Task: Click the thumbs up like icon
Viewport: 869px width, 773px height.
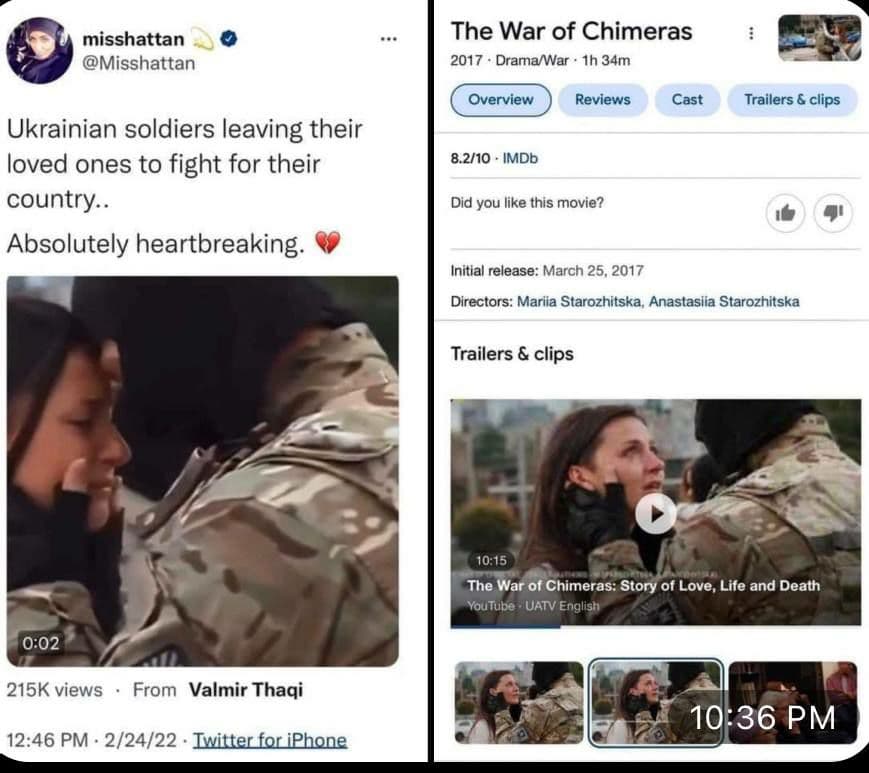Action: click(x=785, y=212)
